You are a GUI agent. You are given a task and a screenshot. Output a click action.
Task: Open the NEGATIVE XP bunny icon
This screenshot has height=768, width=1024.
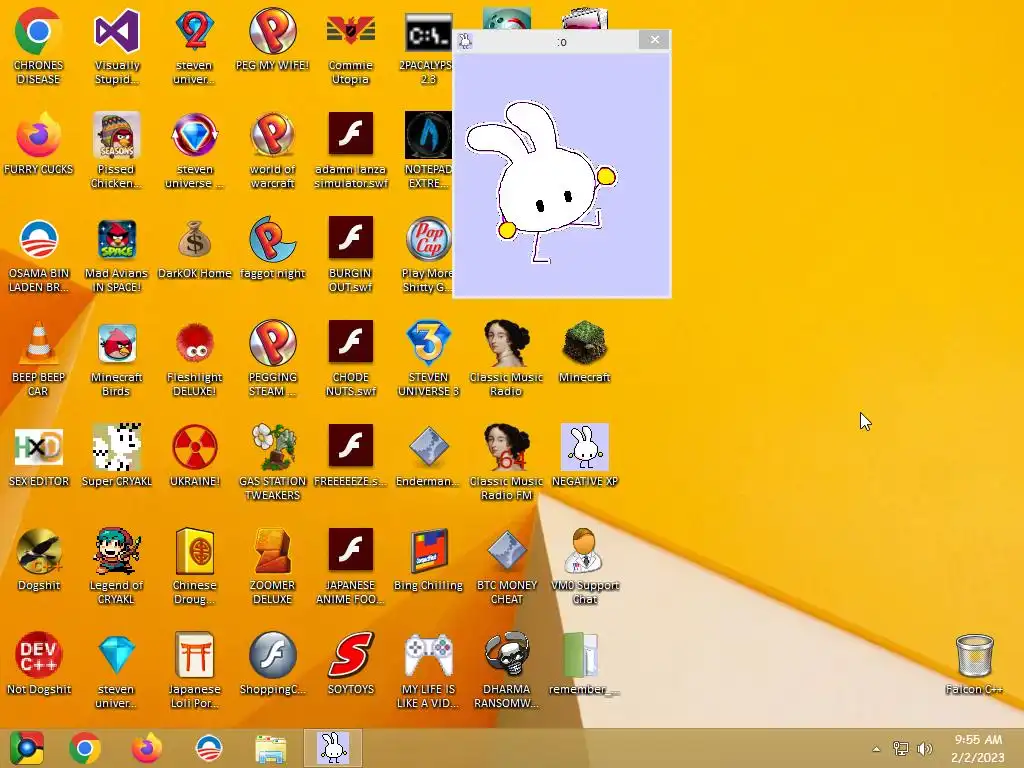point(584,447)
